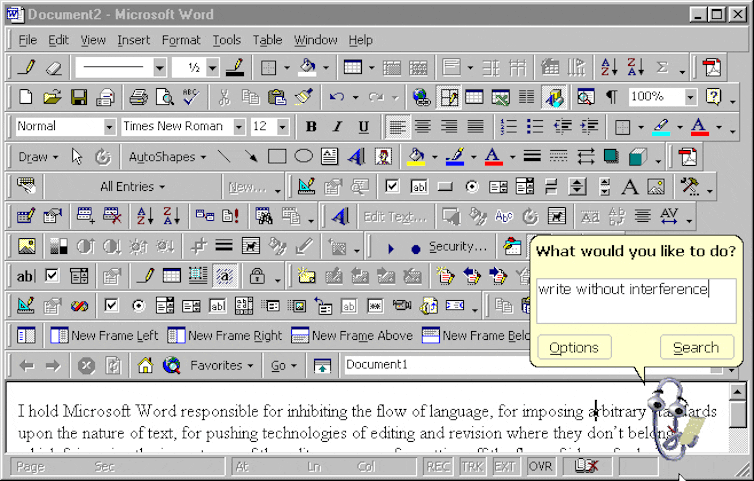This screenshot has width=754, height=481.
Task: Expand the line weight dropdown showing ½
Action: 212,67
